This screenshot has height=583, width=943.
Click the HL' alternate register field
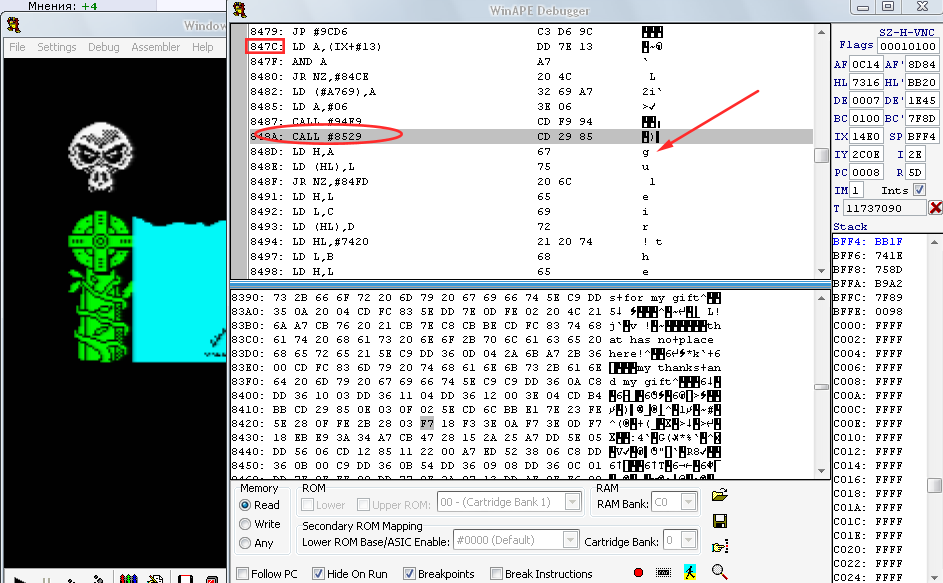pos(921,82)
